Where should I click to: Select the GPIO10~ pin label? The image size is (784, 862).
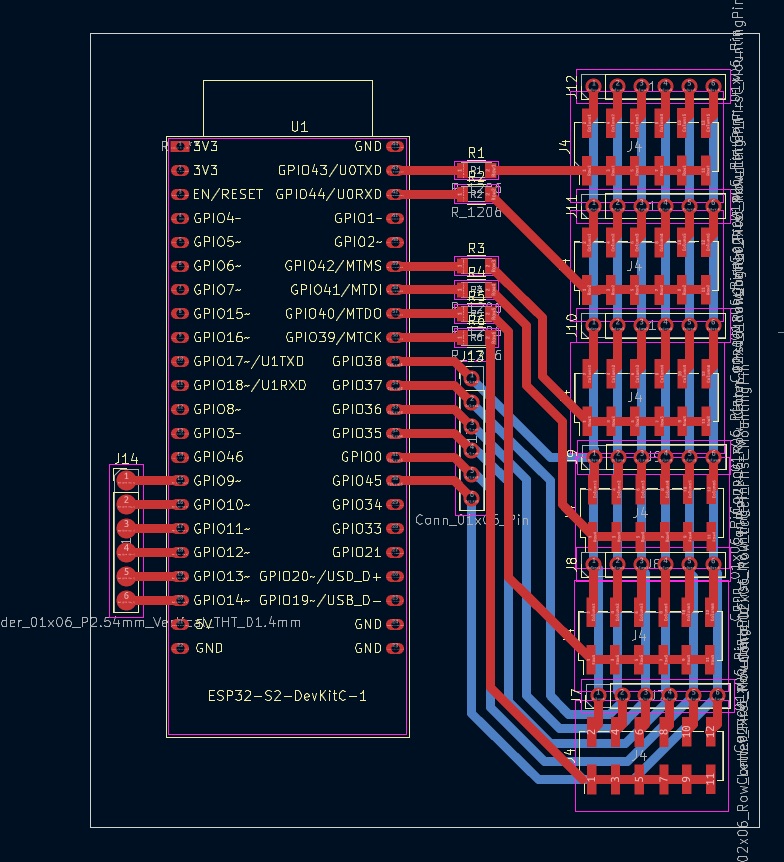(x=222, y=505)
